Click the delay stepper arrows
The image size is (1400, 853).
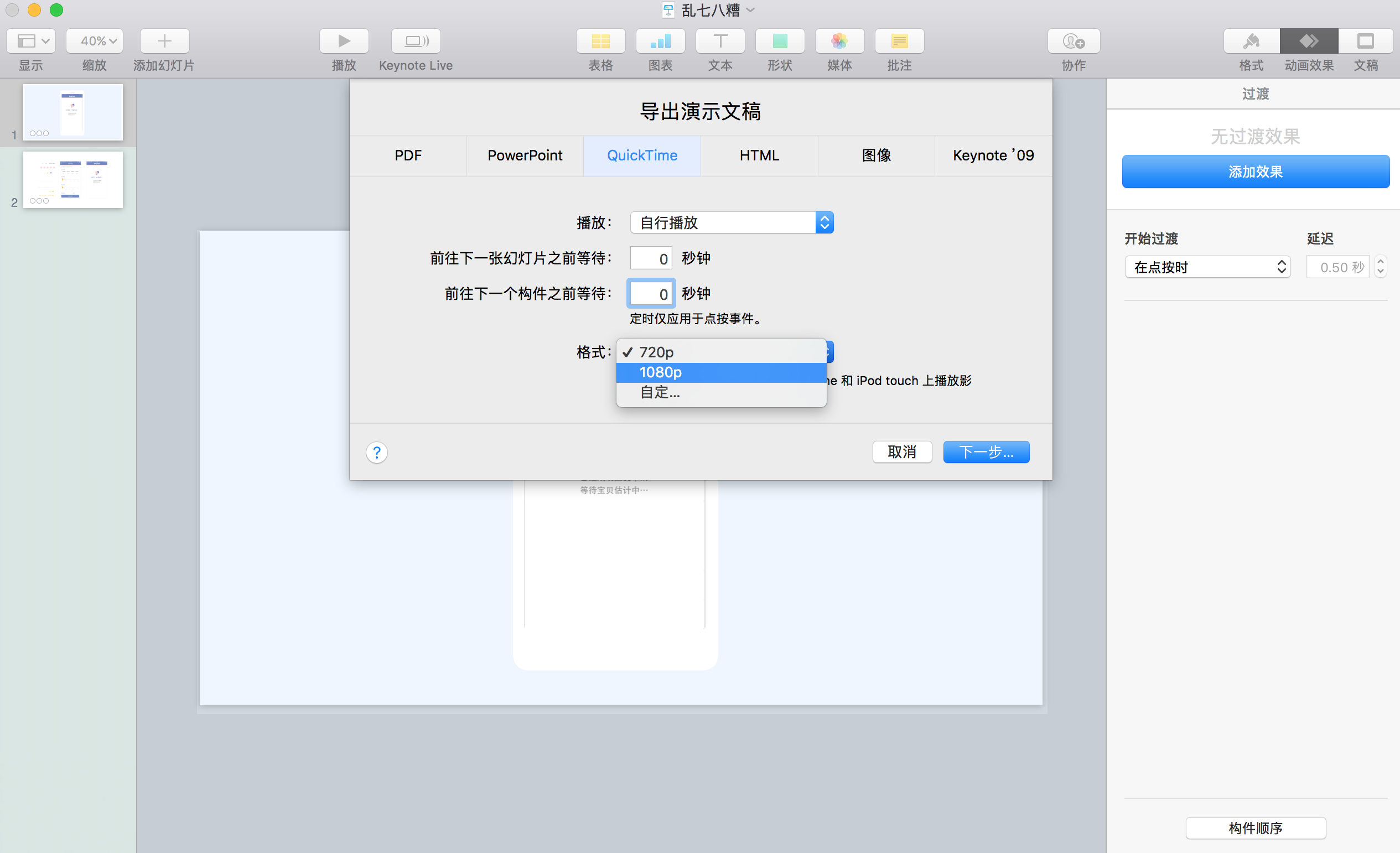point(1381,267)
